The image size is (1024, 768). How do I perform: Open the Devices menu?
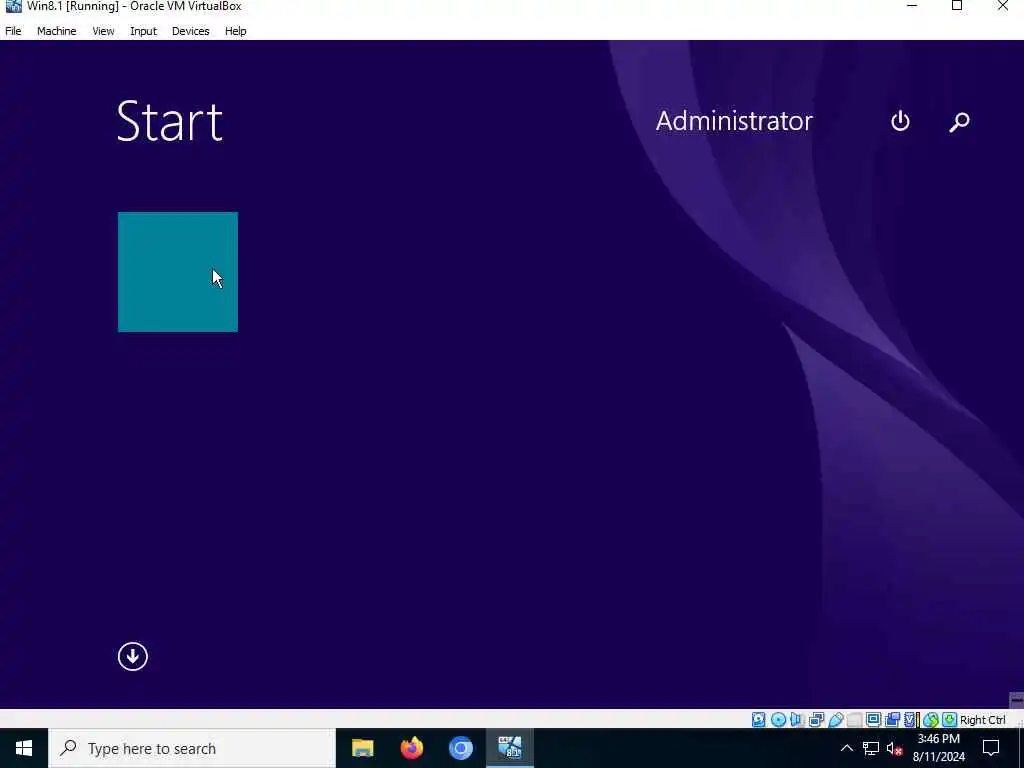point(190,31)
